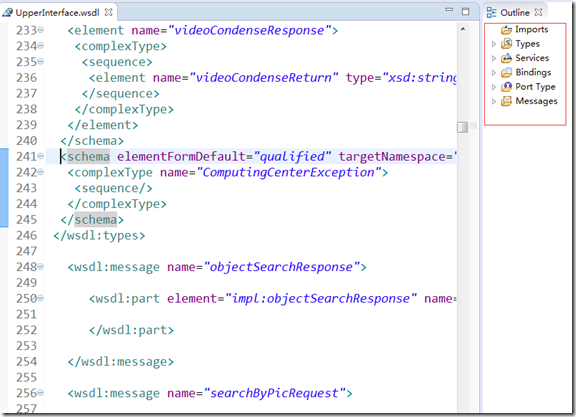Select the Bindings node label
Image resolution: width=576 pixels, height=417 pixels.
(x=533, y=72)
